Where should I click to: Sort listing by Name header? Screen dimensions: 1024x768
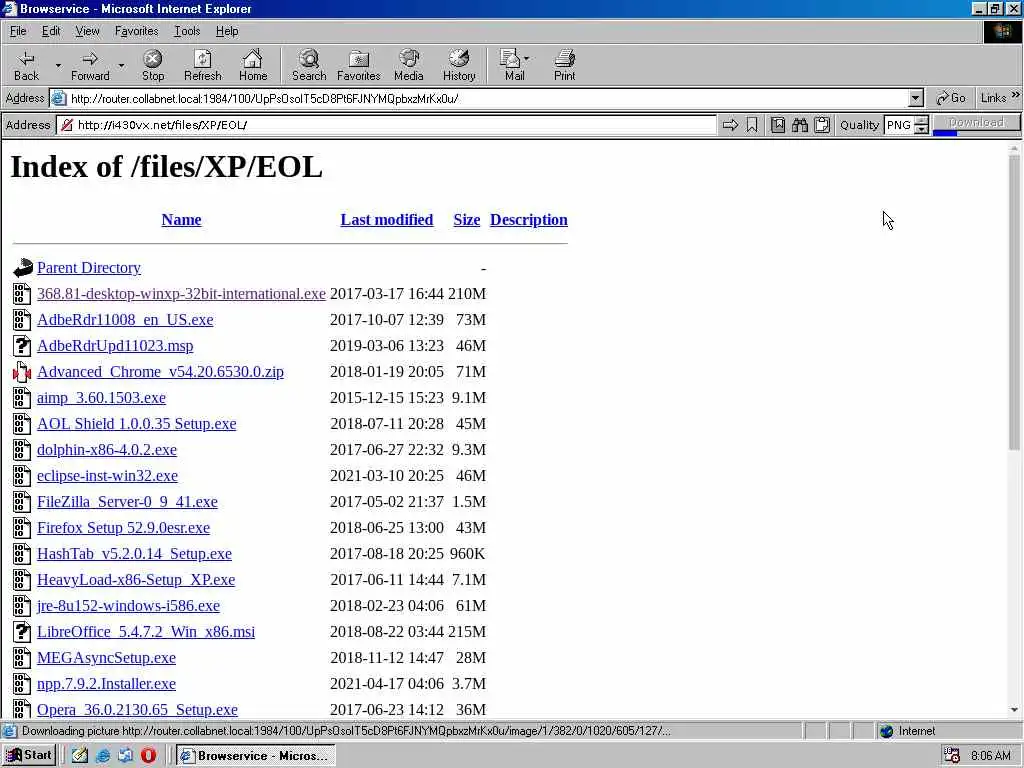pos(182,219)
